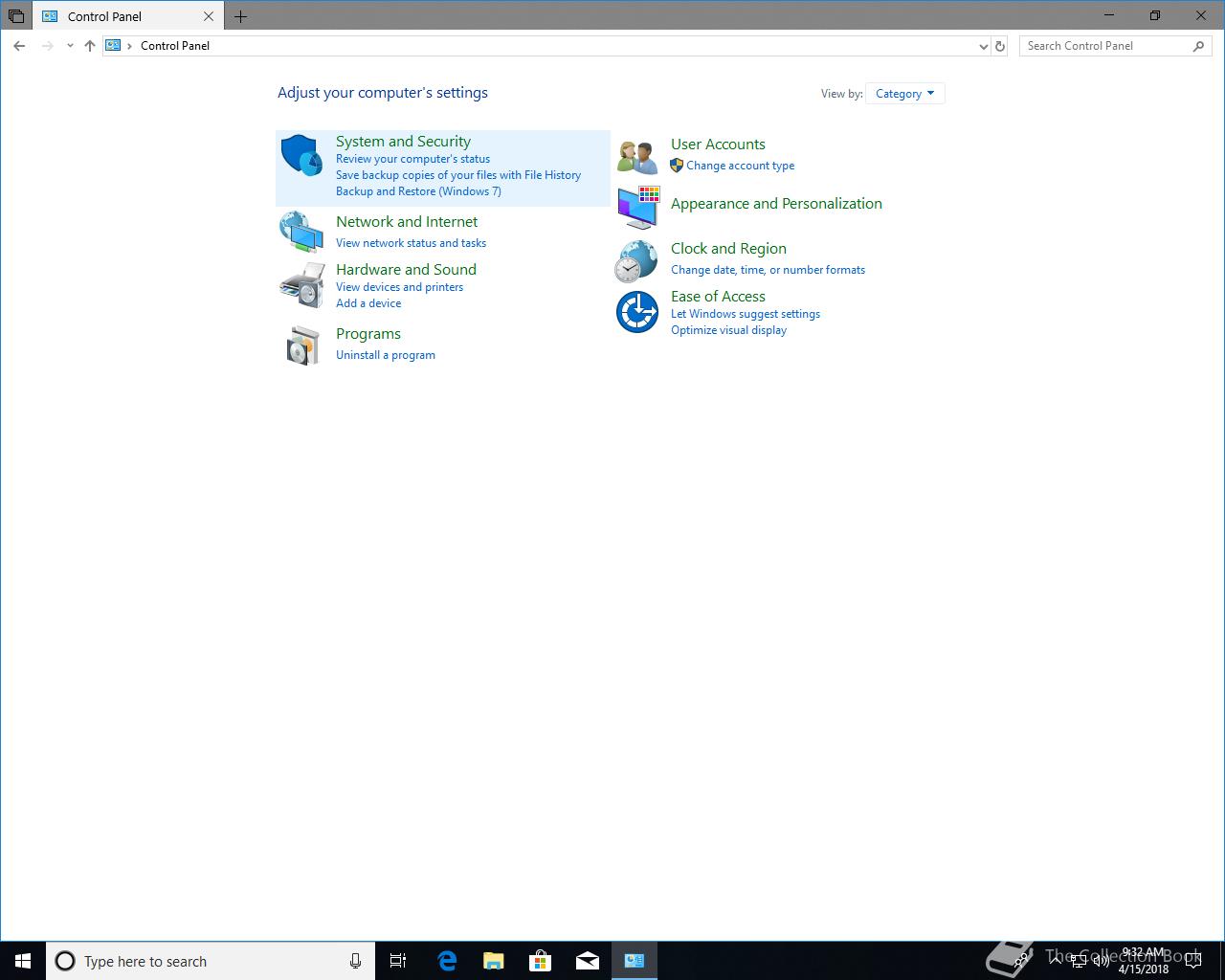This screenshot has height=980, width=1225.
Task: Open File Explorer from taskbar
Action: click(x=493, y=961)
